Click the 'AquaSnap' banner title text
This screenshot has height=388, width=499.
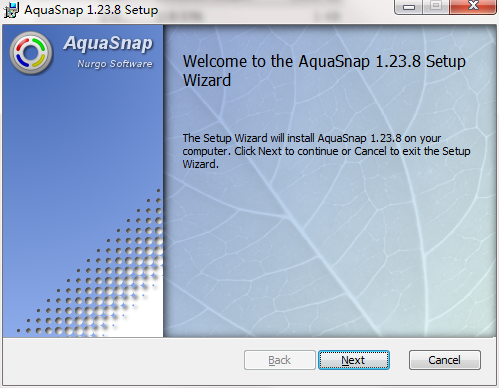(108, 43)
